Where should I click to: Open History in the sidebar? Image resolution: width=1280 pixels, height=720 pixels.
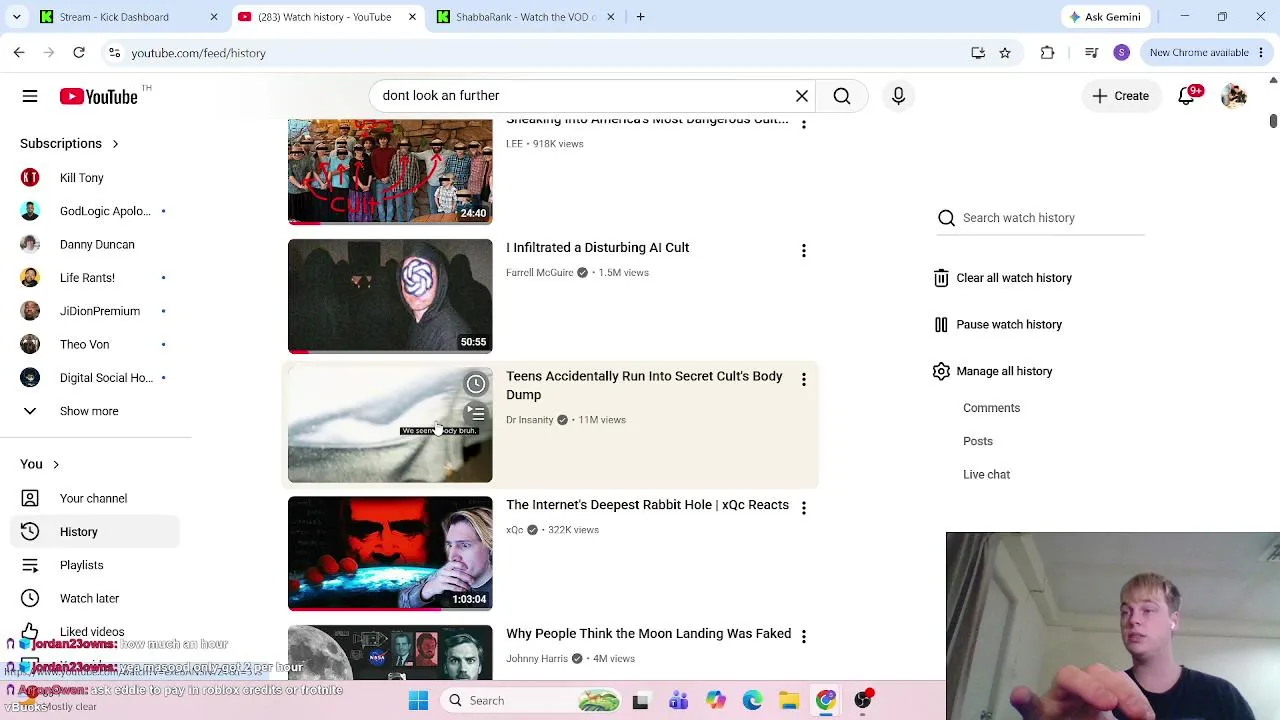coord(96,532)
